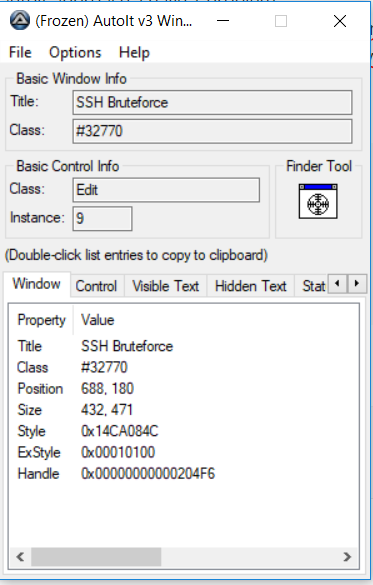Switch to the Control tab
Image resolution: width=373 pixels, height=585 pixels.
point(96,286)
